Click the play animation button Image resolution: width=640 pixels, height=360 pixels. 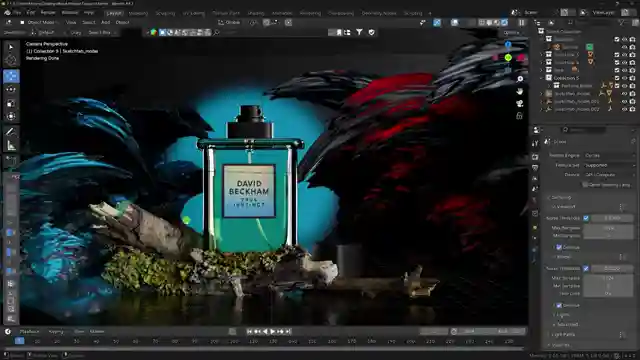[273, 331]
